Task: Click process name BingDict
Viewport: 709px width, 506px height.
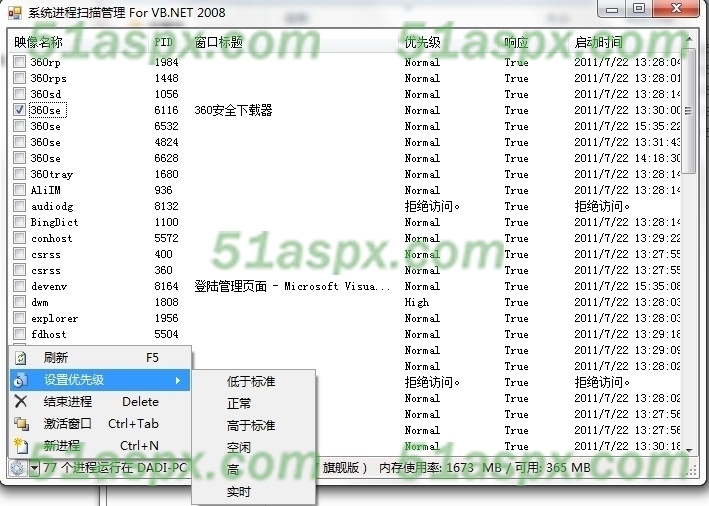Action: [x=54, y=222]
